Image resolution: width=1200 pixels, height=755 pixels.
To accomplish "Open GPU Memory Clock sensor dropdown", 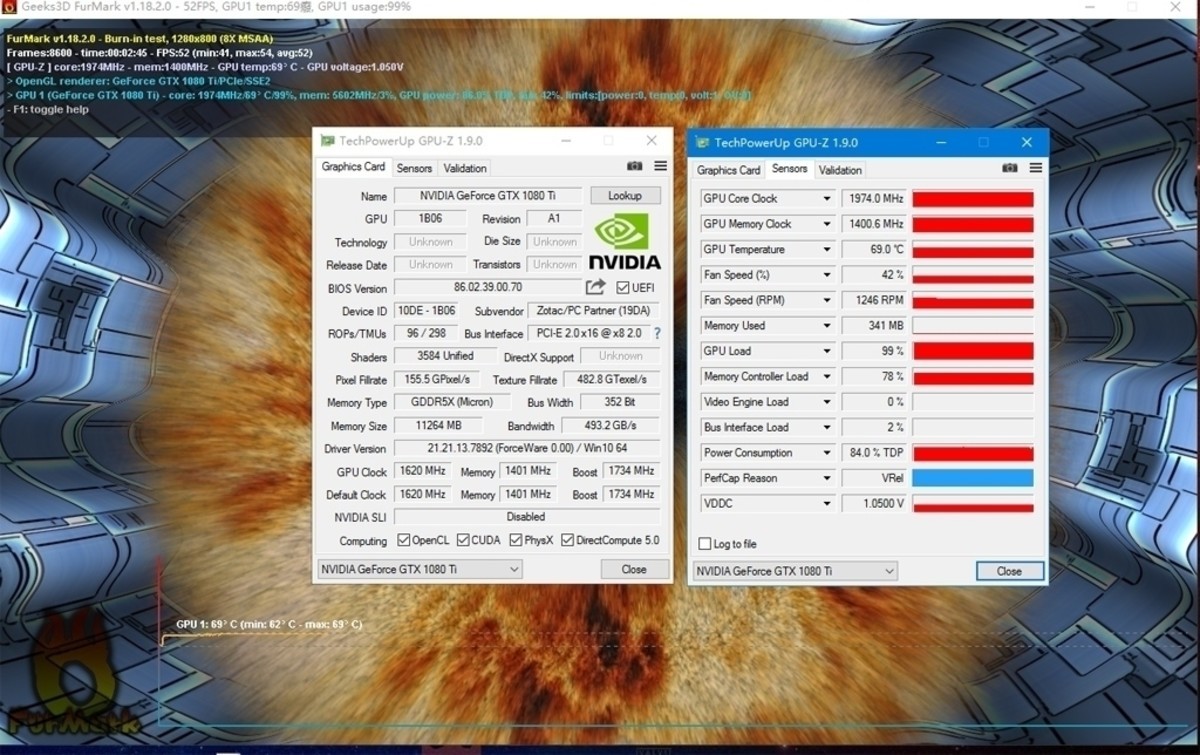I will point(826,224).
